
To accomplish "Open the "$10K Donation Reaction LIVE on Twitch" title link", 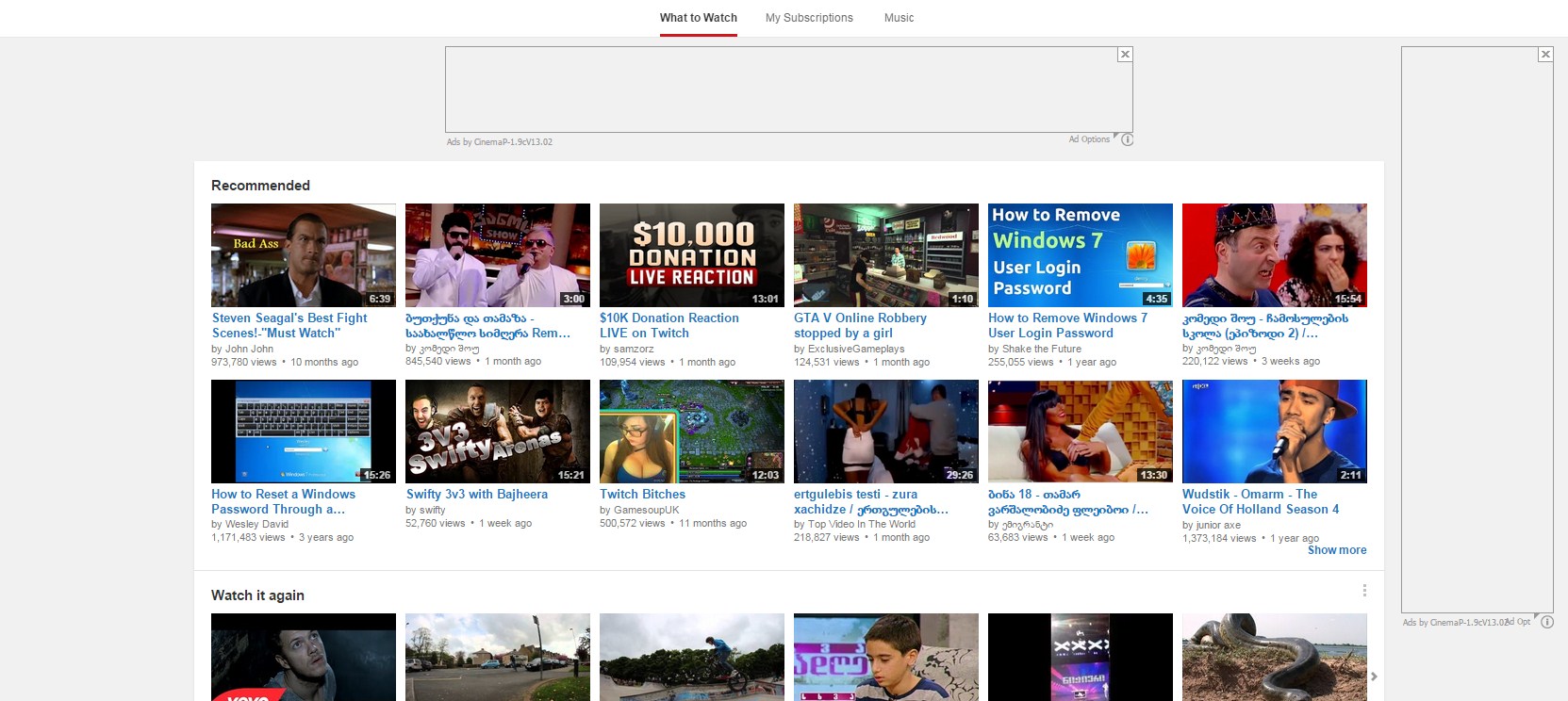I will pos(668,325).
